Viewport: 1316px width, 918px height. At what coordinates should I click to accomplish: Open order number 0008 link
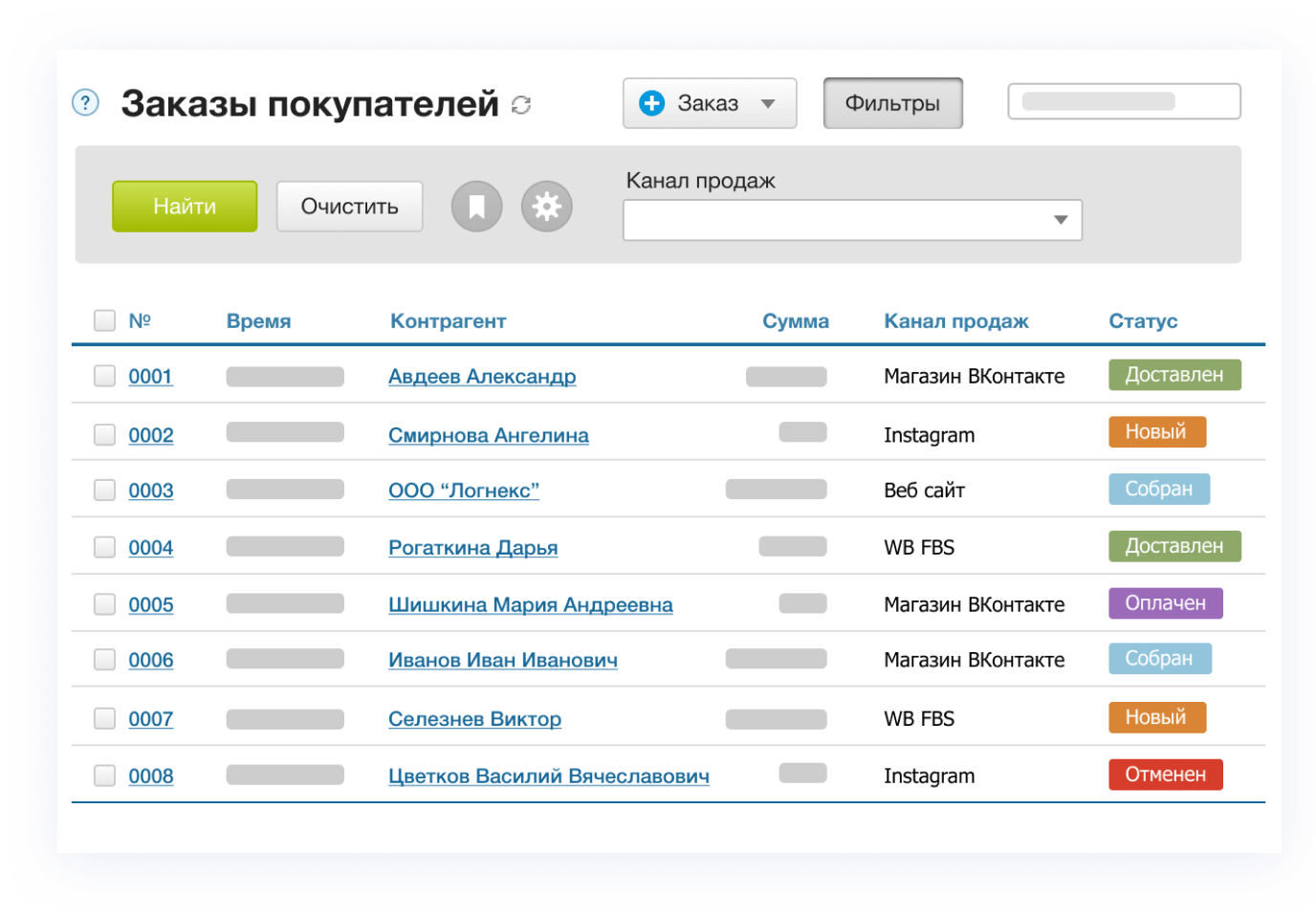[151, 776]
